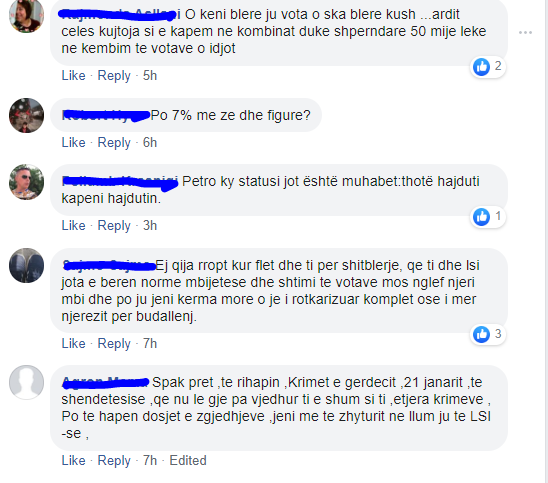The image size is (548, 483).
Task: Click the thumbs-up reaction showing 3 likes
Action: pyautogui.click(x=488, y=334)
